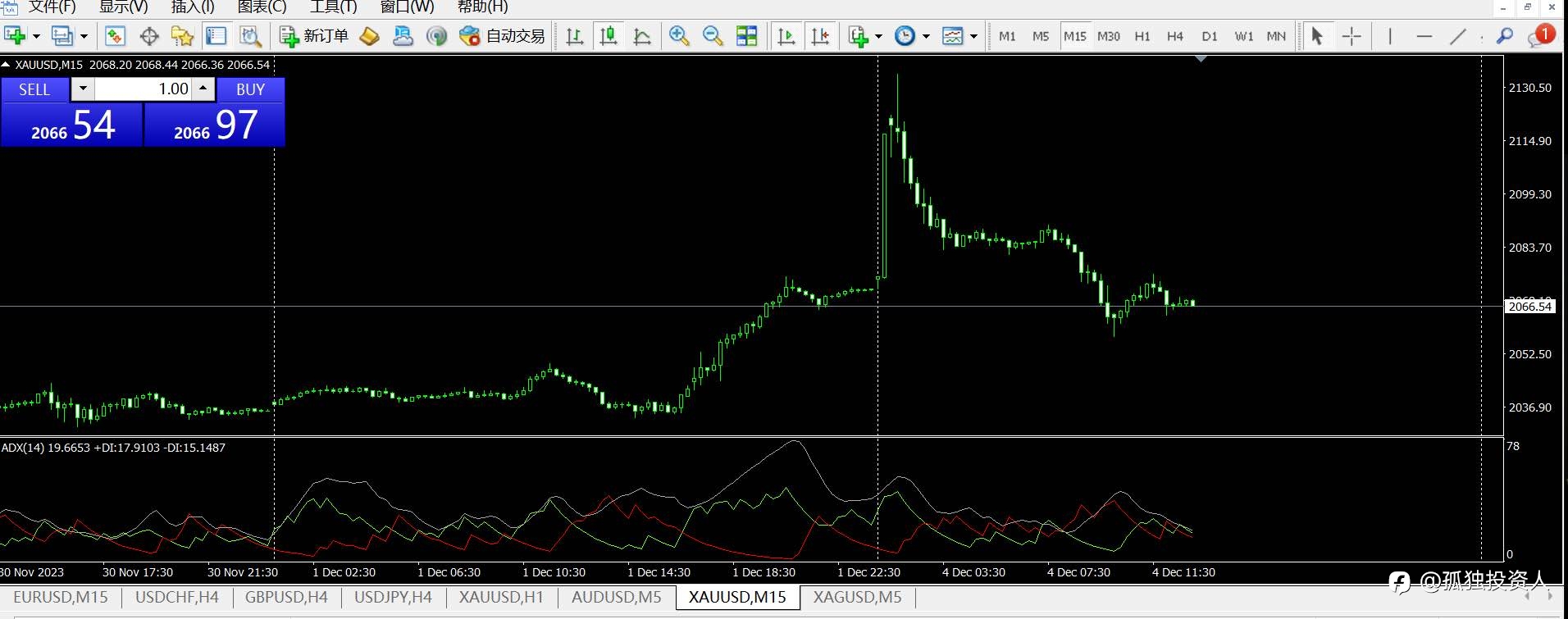Click the New Chart toolbar icon
The width and height of the screenshot is (1568, 619).
coord(15,36)
